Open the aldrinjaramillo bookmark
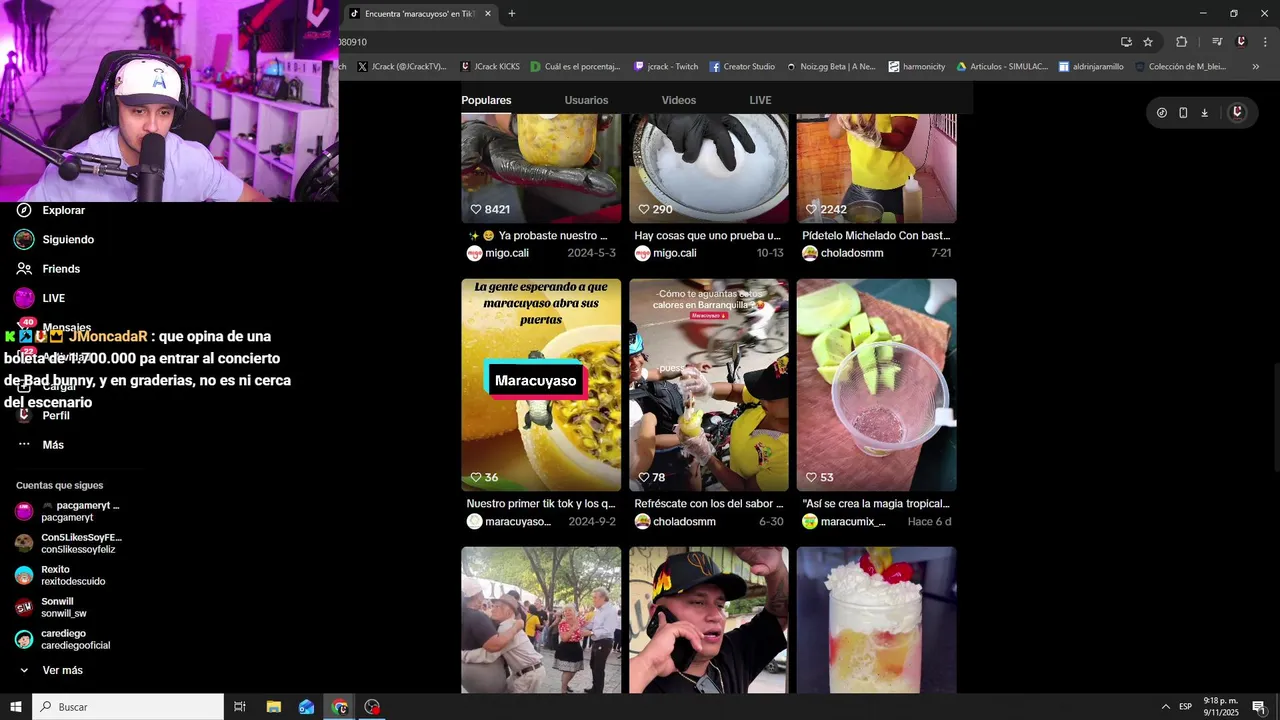1280x720 pixels. pos(1090,67)
